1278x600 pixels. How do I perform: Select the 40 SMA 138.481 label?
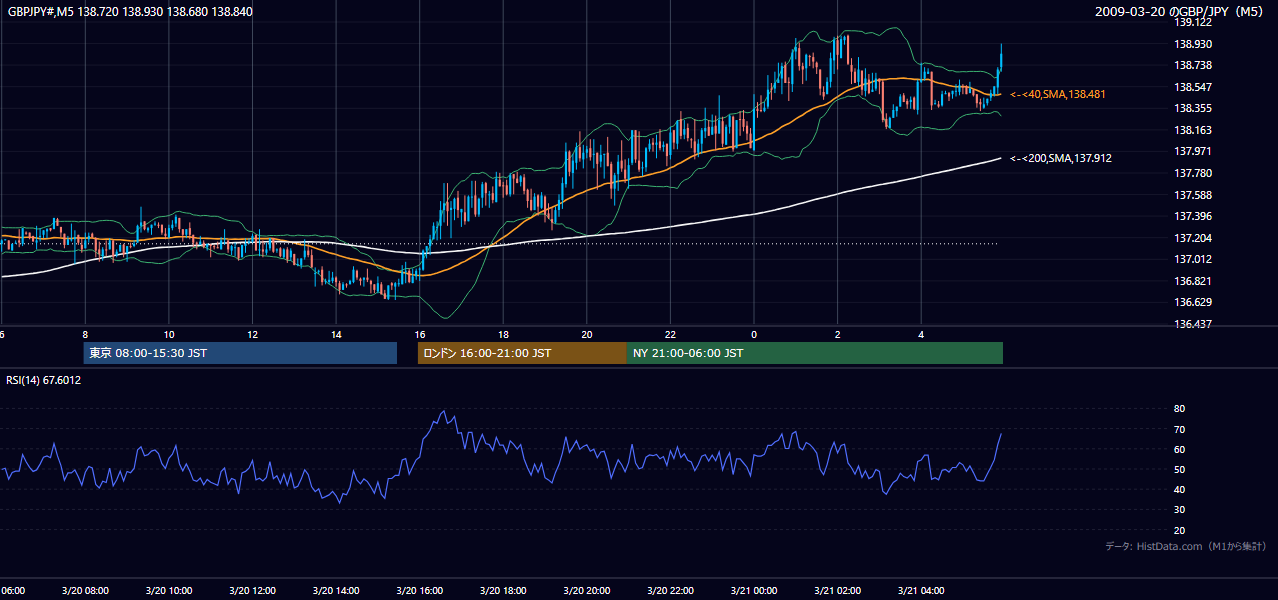(x=1058, y=94)
